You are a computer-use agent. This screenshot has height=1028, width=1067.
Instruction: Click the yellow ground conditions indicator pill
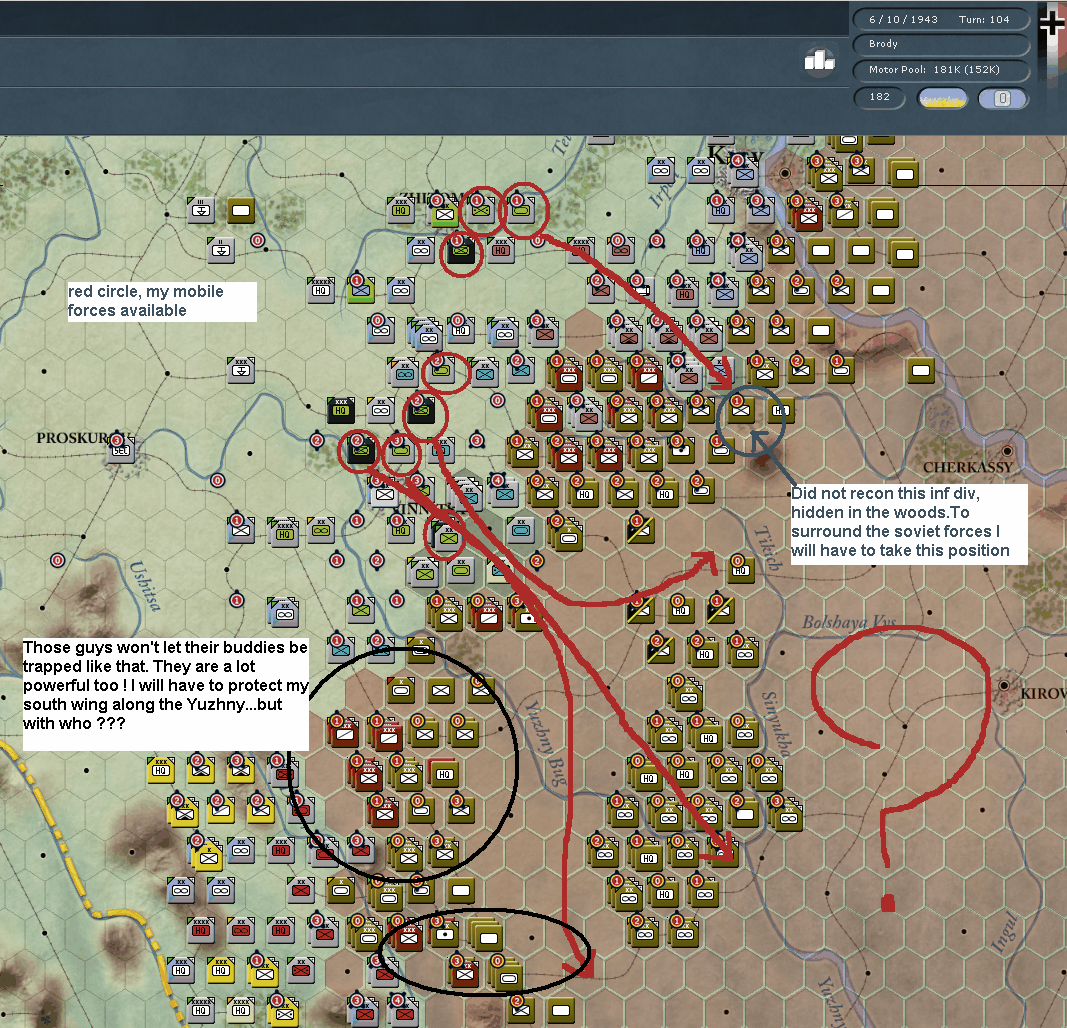(x=942, y=98)
